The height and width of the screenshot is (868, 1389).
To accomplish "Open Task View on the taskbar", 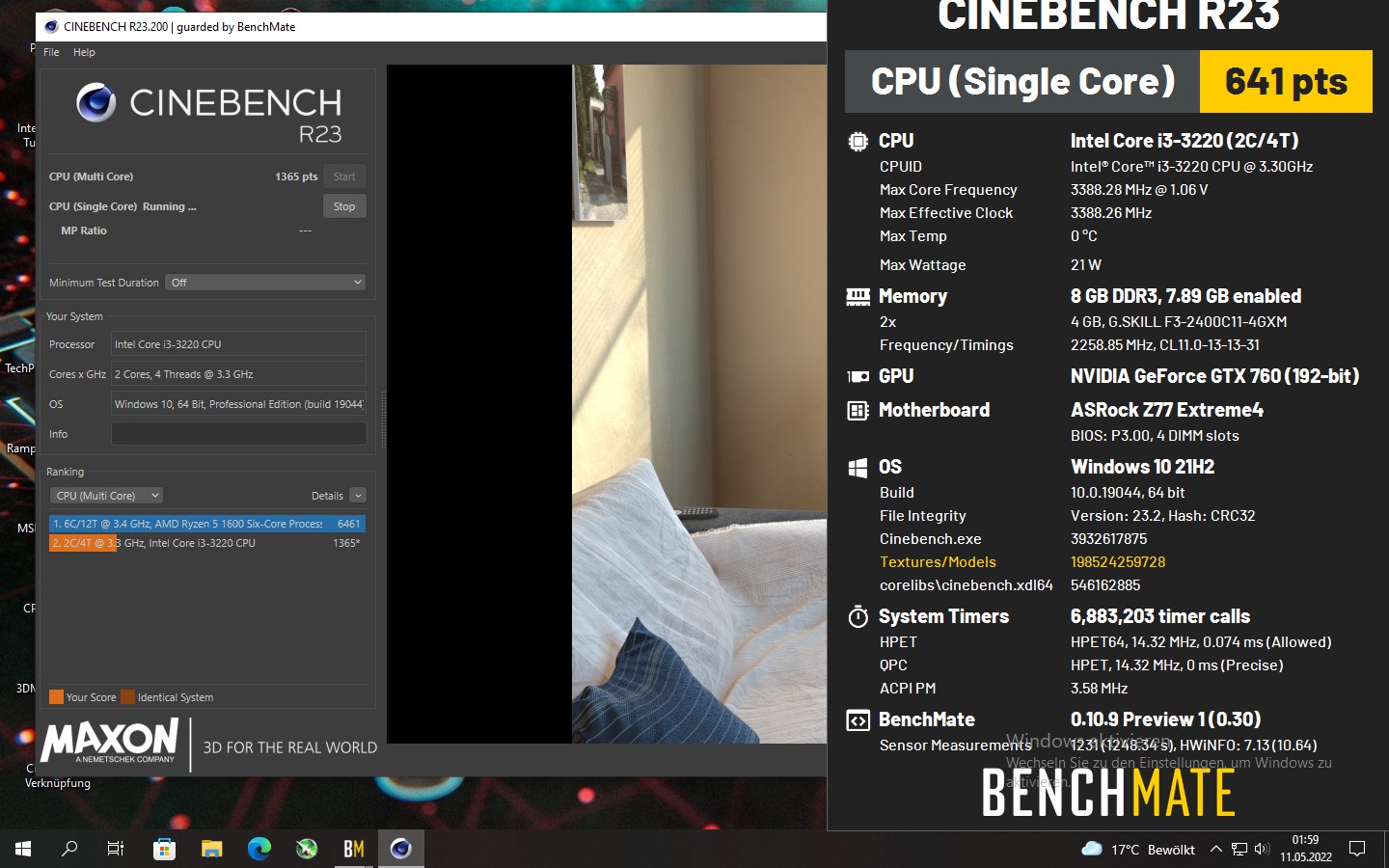I will point(116,849).
